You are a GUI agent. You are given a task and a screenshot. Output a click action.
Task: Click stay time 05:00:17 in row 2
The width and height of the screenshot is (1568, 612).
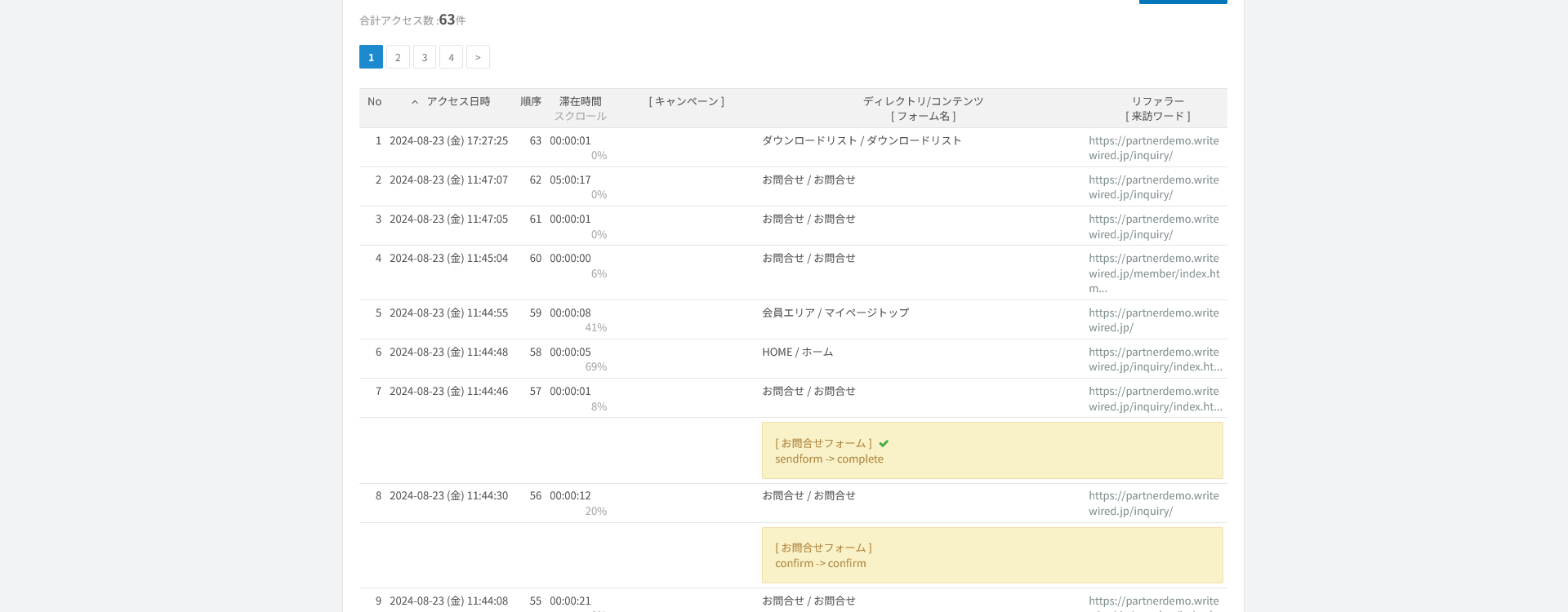click(x=570, y=180)
